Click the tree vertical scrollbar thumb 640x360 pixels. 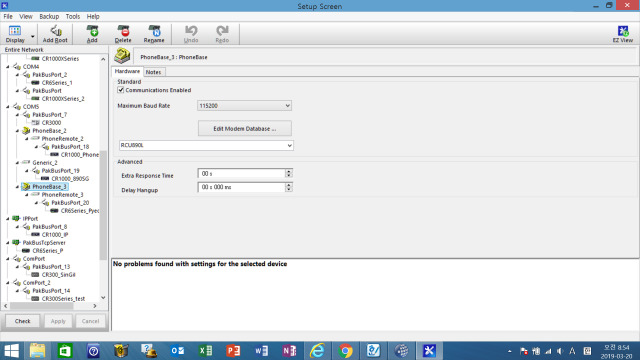pyautogui.click(x=103, y=204)
